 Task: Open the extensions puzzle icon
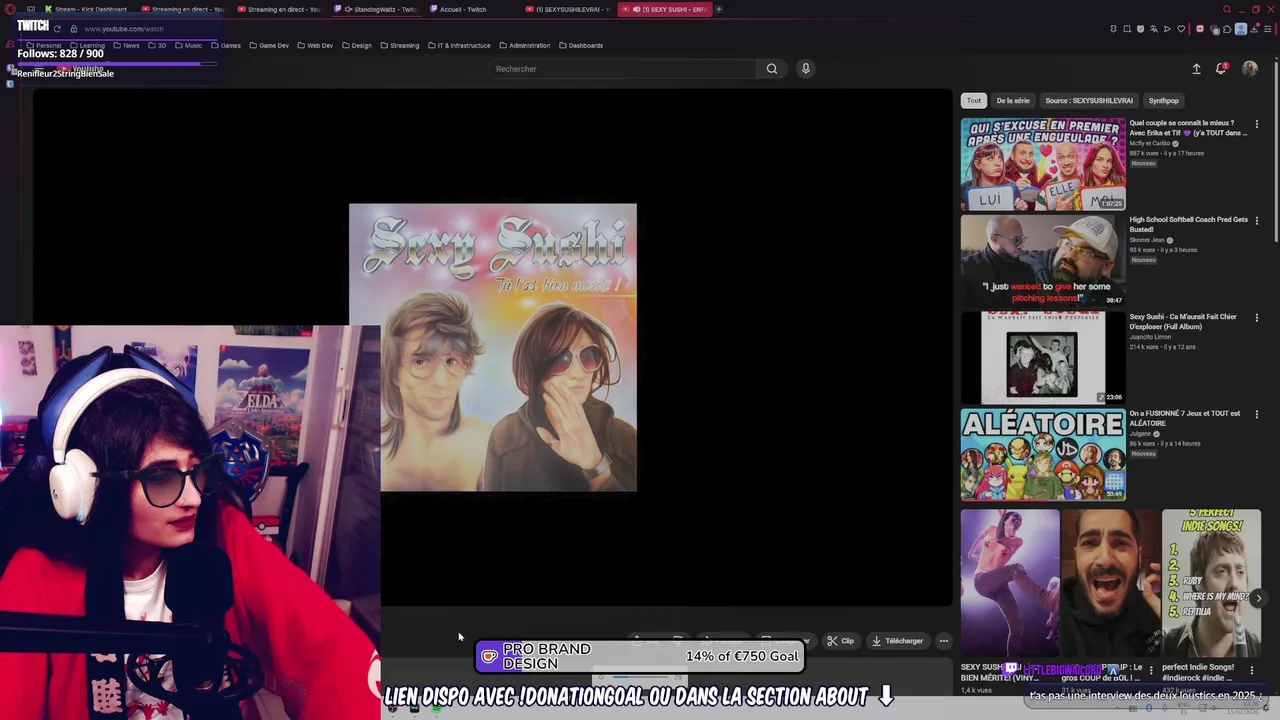[1227, 29]
